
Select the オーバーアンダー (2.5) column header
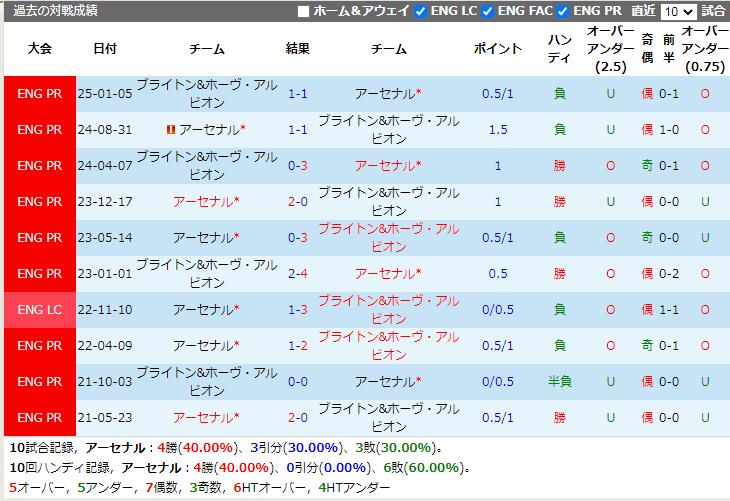610,48
